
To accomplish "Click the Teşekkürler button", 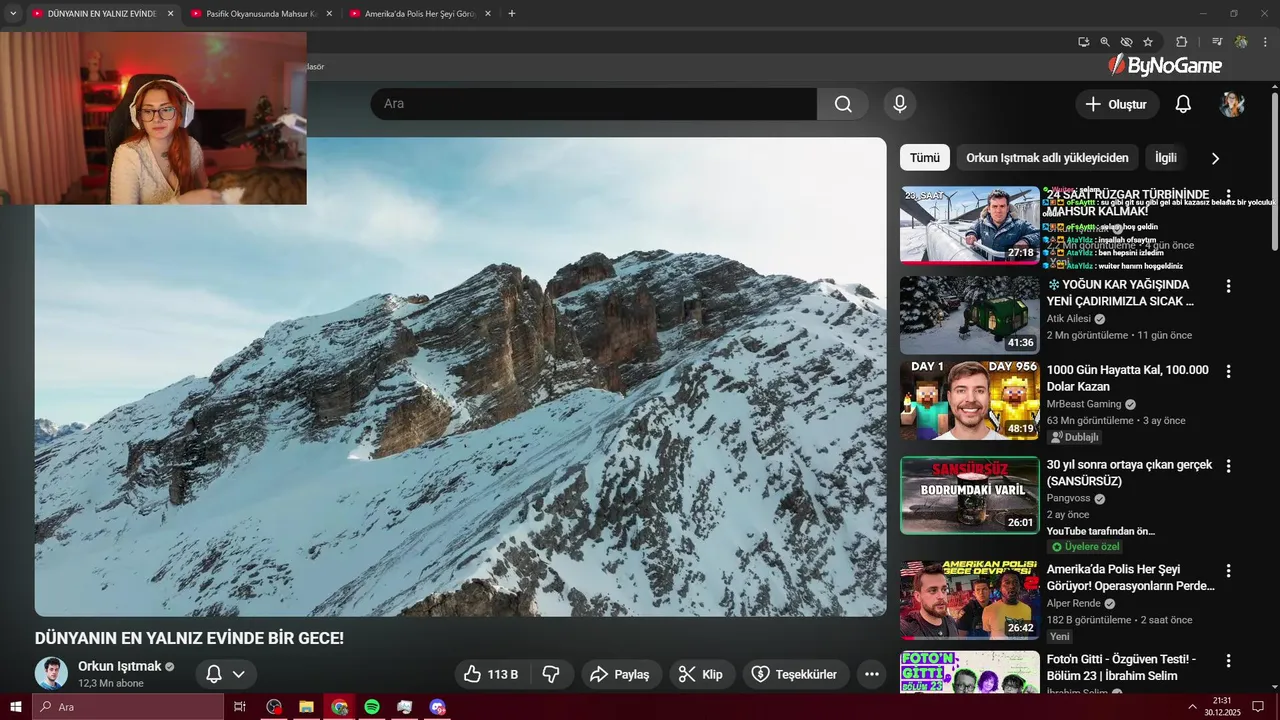I will pyautogui.click(x=795, y=674).
